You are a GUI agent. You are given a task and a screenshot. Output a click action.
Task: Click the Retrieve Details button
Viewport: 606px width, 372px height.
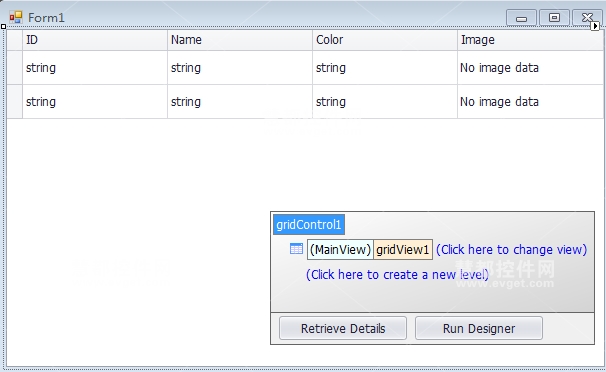coord(343,328)
